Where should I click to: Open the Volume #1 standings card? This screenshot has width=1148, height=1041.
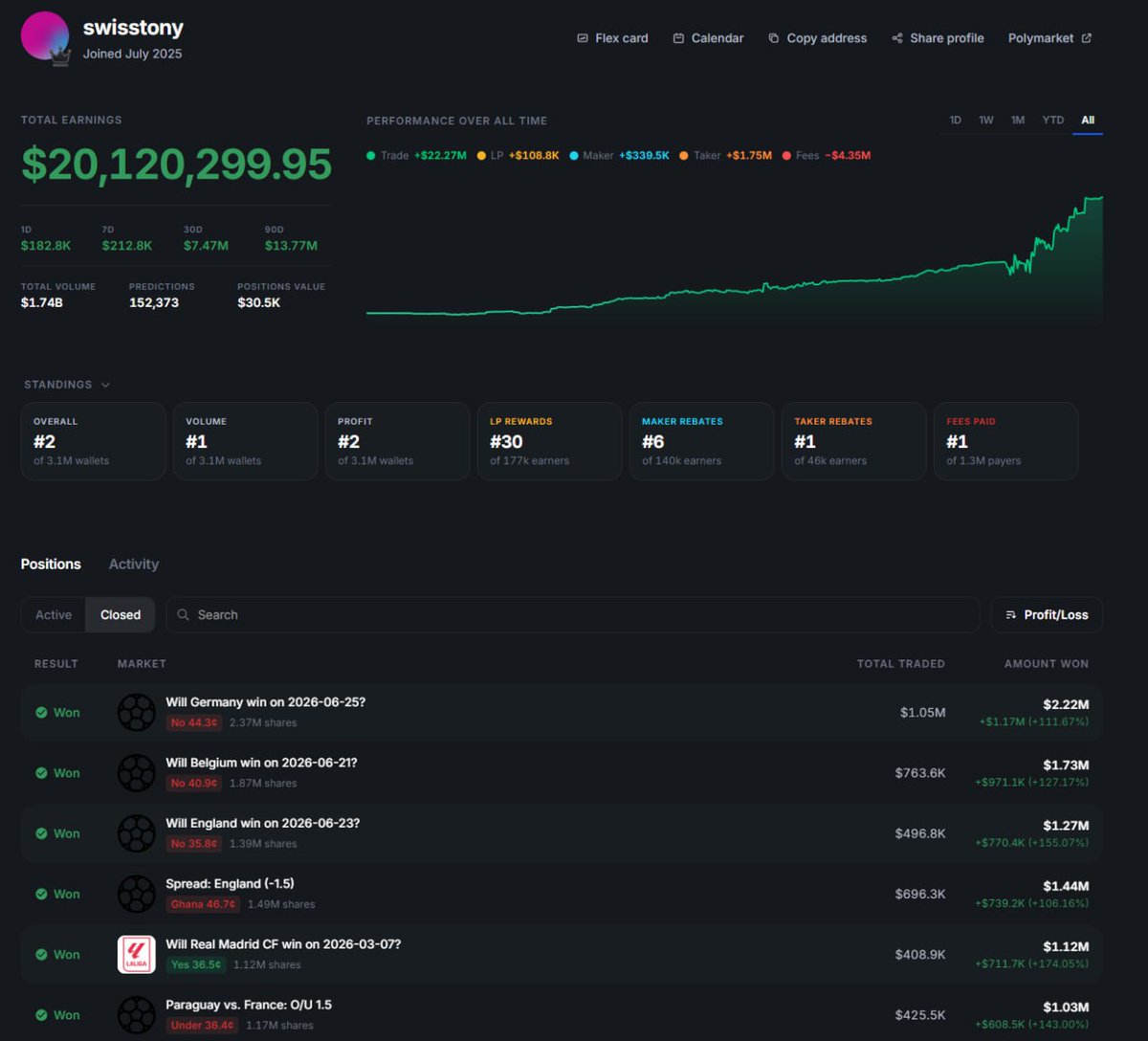245,441
